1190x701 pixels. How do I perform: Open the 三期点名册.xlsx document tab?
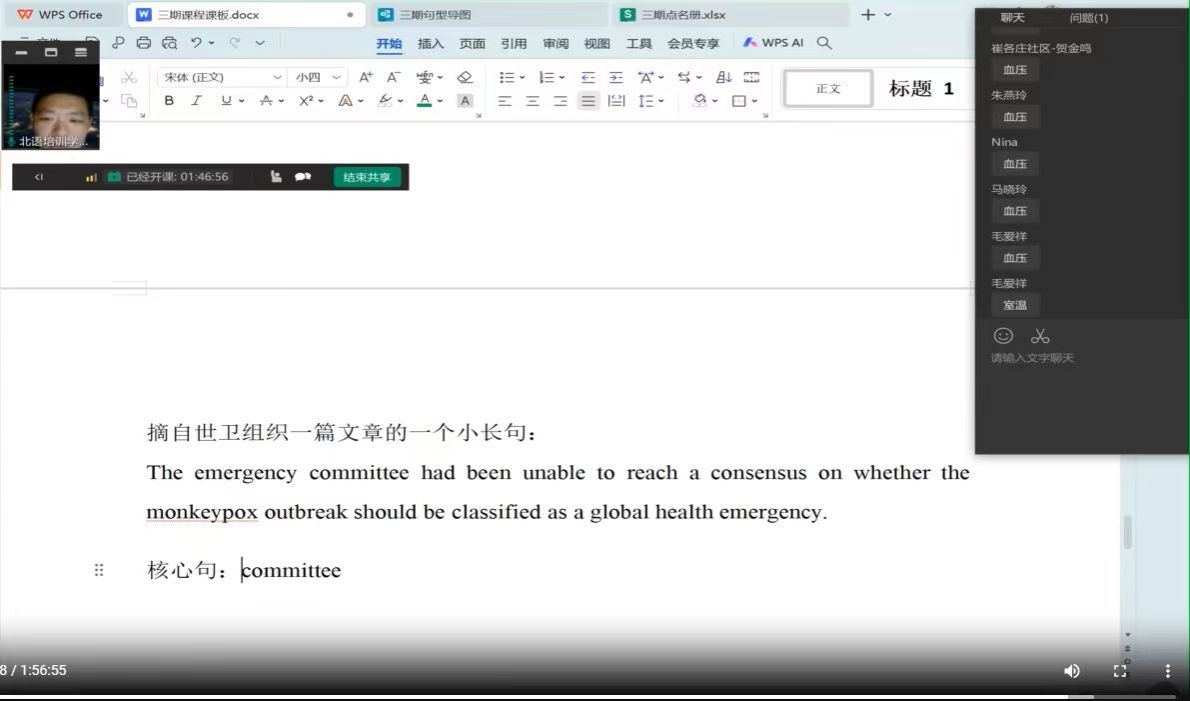(x=683, y=15)
